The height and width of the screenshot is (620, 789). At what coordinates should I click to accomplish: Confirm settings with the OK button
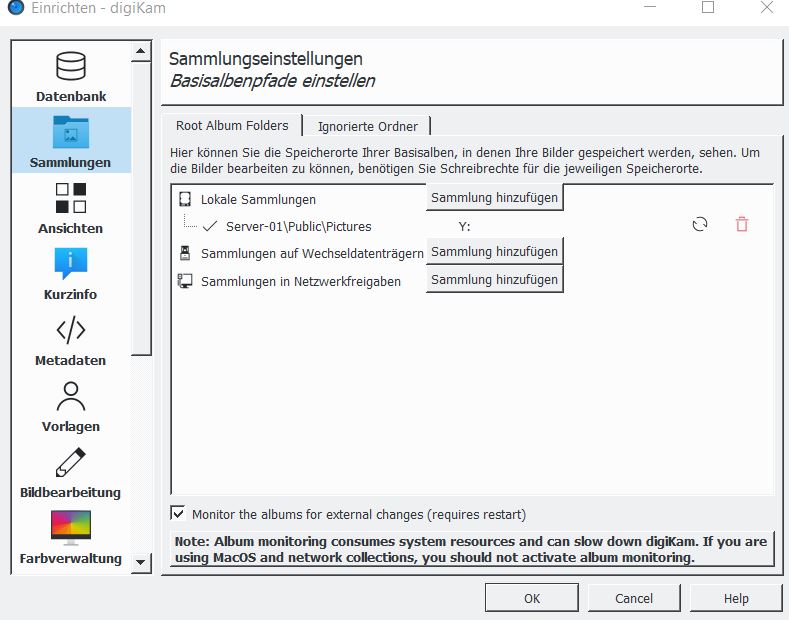pos(531,598)
